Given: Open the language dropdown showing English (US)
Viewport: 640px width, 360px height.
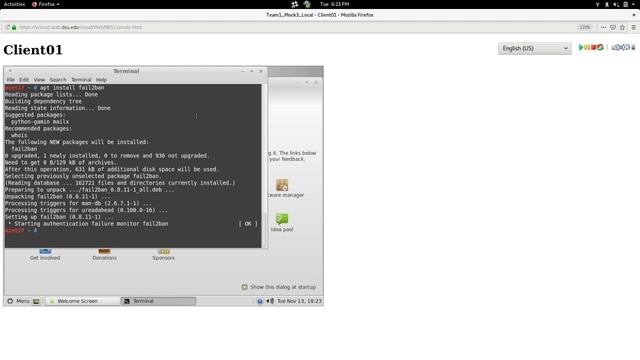Looking at the screenshot, I should [x=534, y=48].
